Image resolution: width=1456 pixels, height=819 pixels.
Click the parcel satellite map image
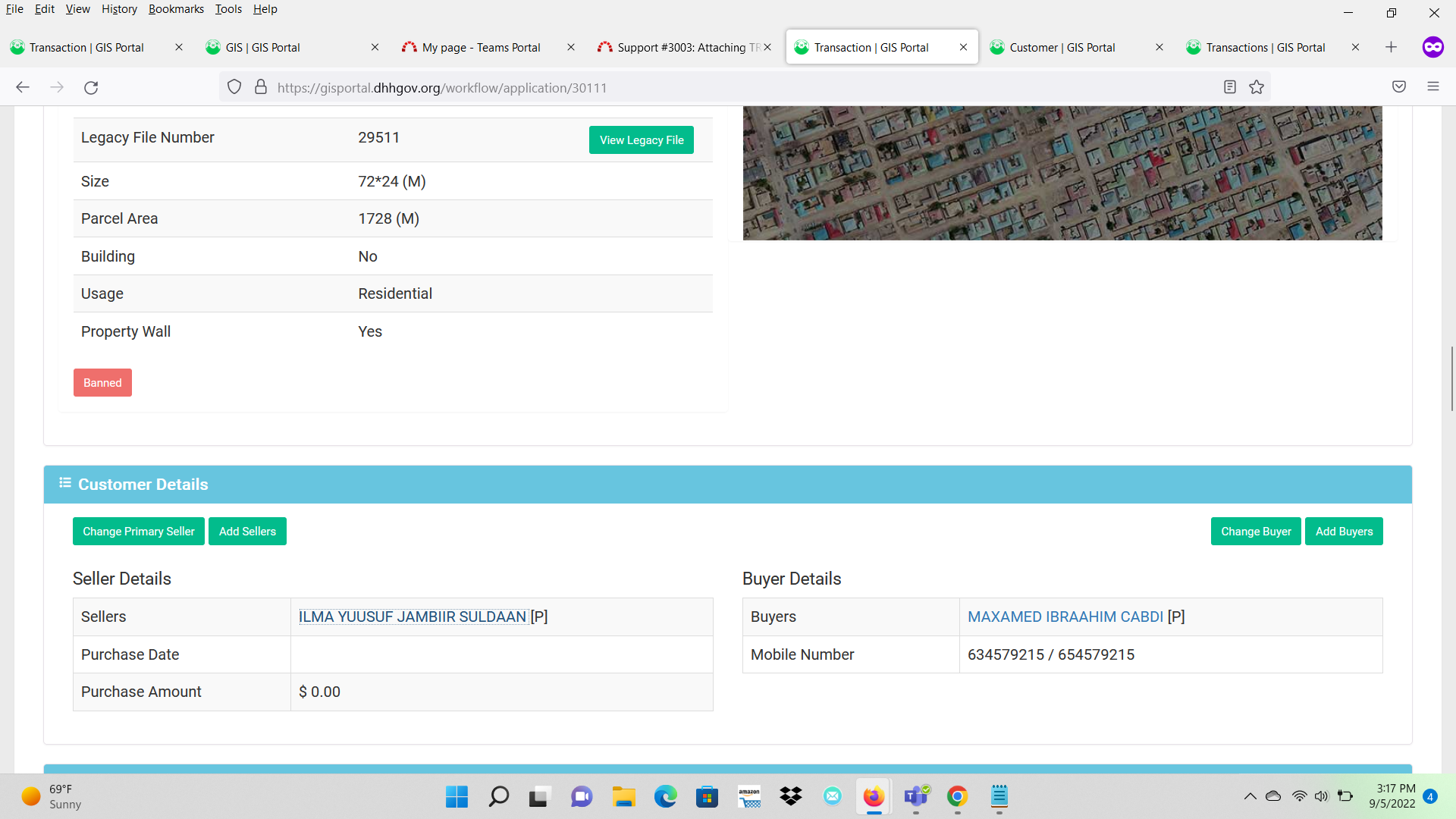(x=1062, y=173)
